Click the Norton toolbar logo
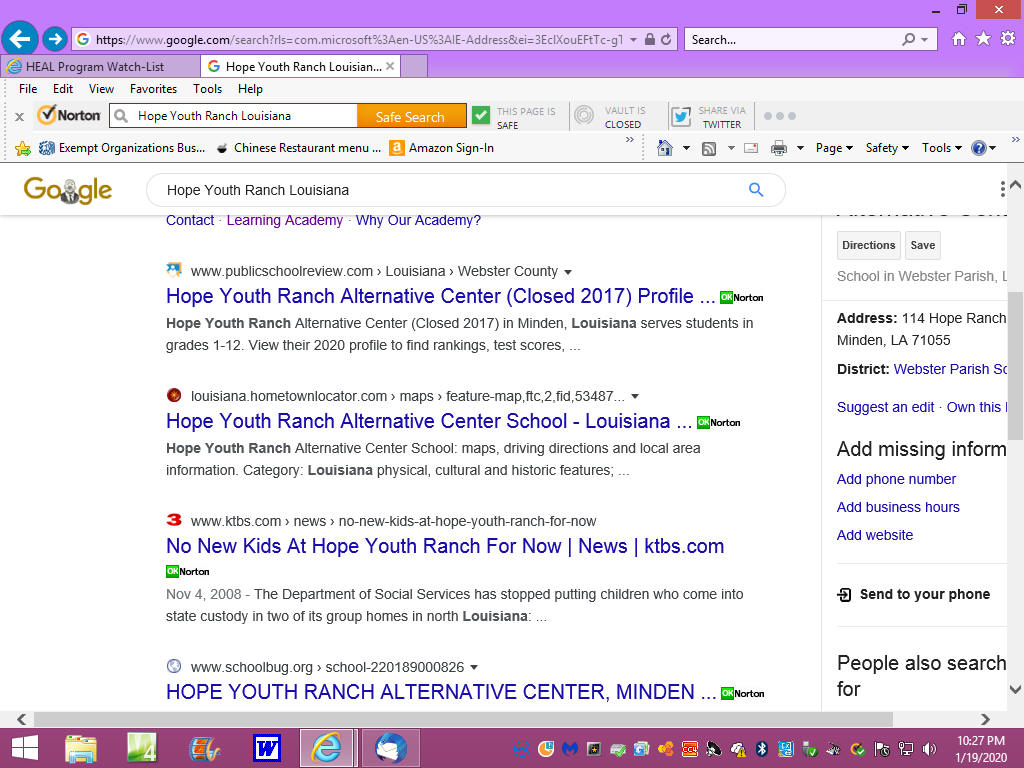This screenshot has height=768, width=1024. 69,116
